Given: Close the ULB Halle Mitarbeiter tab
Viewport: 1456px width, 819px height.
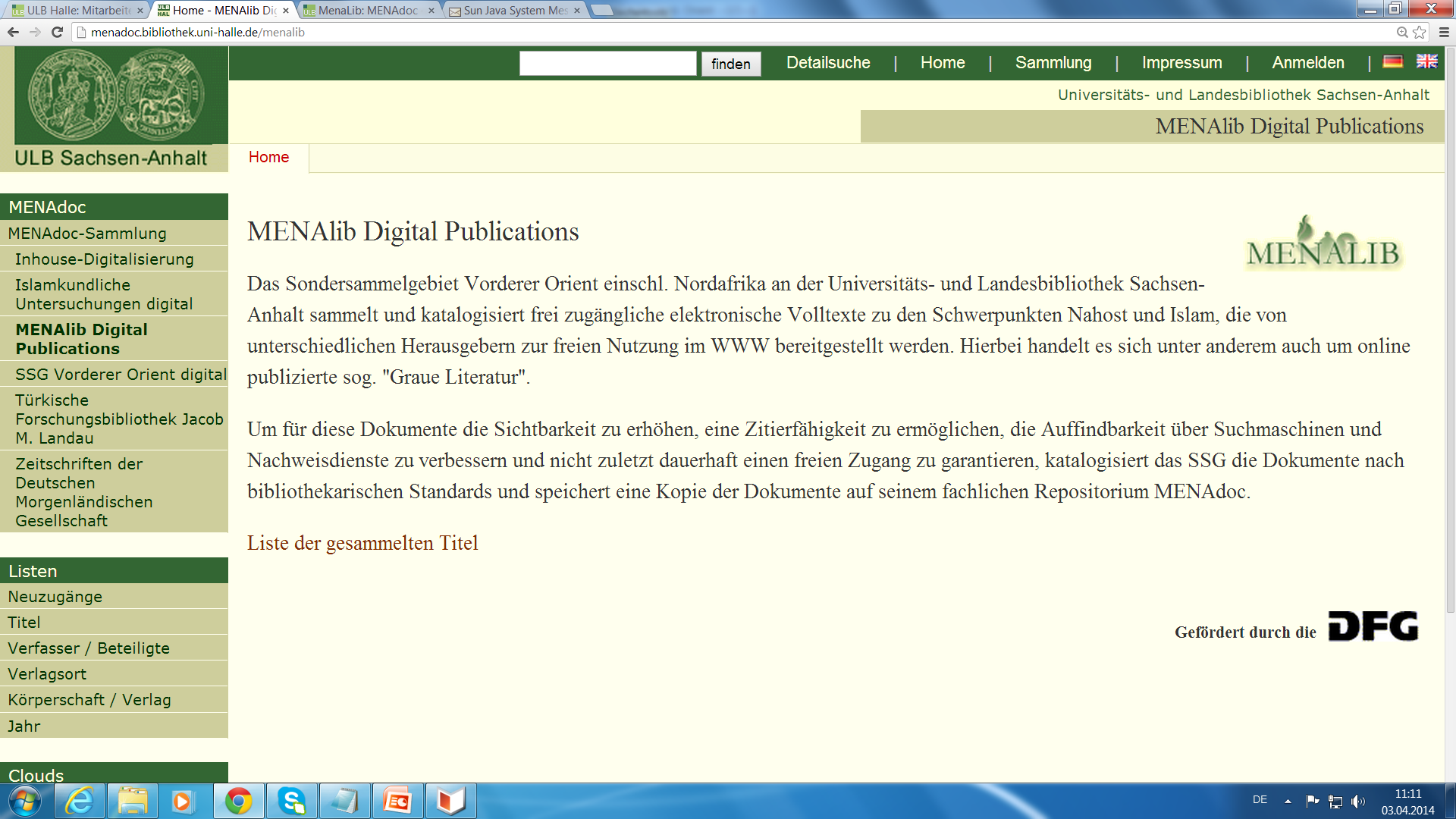Looking at the screenshot, I should coord(140,11).
